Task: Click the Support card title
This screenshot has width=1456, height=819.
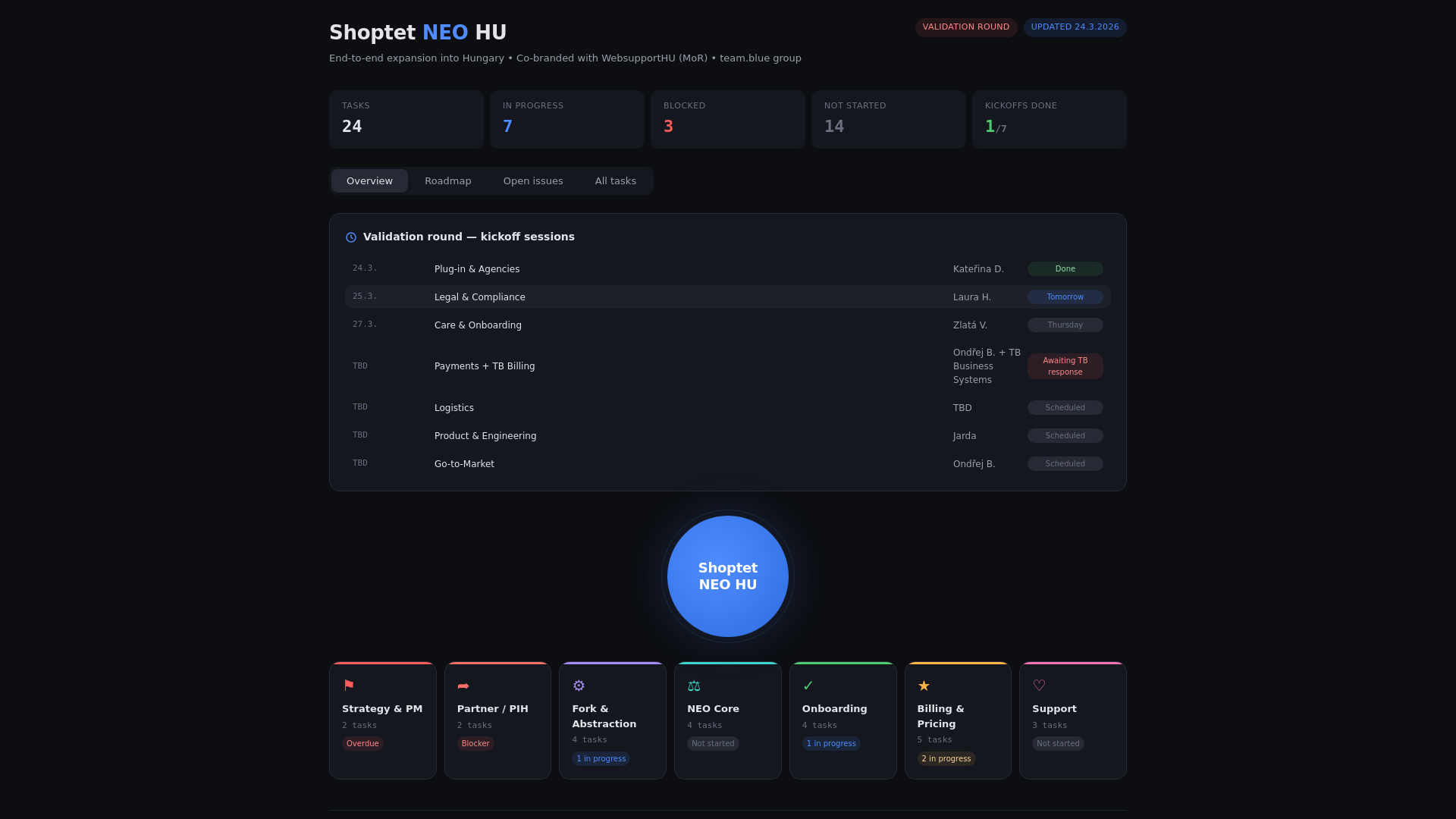Action: pyautogui.click(x=1054, y=709)
